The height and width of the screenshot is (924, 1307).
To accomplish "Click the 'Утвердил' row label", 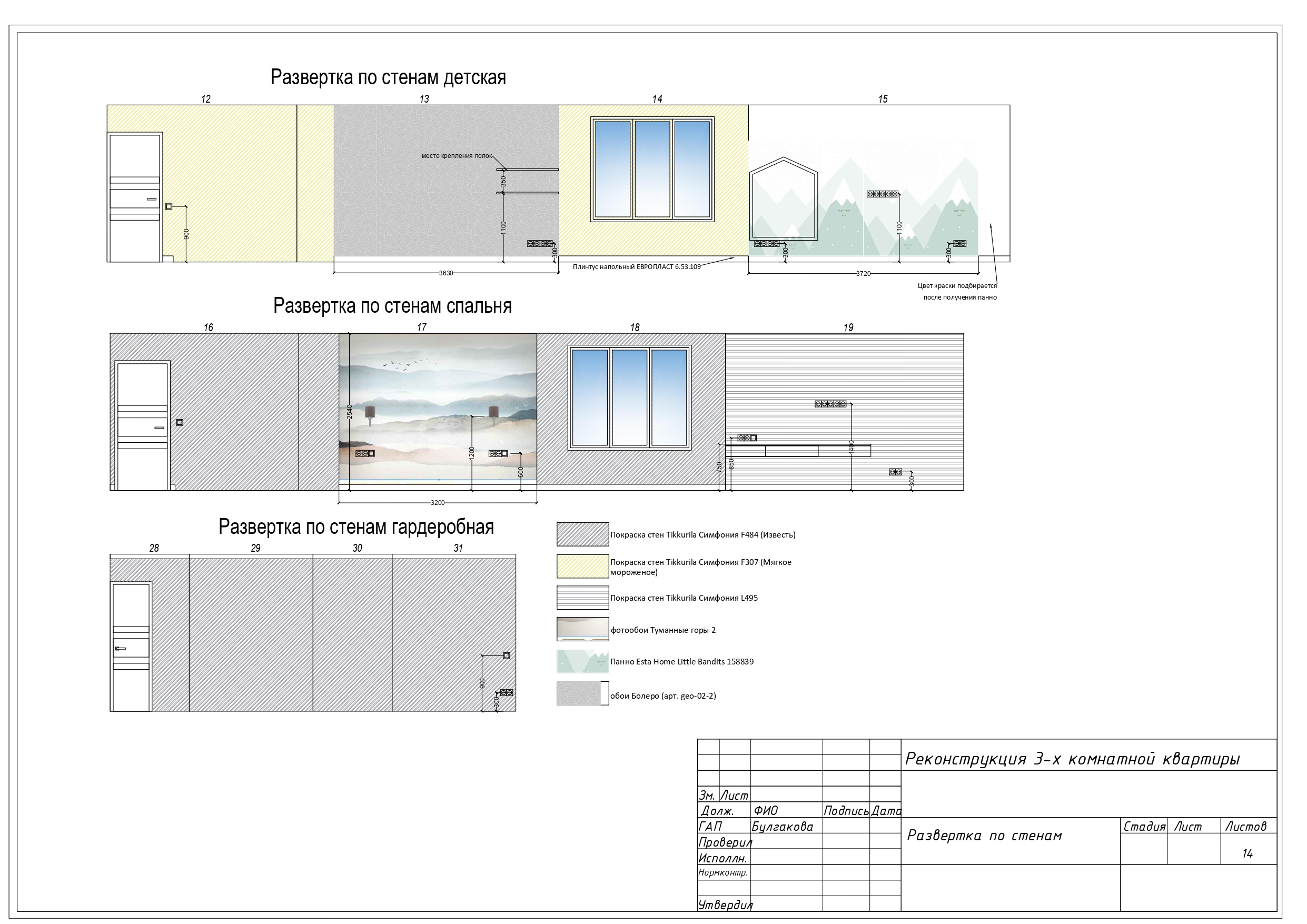I will 725,905.
